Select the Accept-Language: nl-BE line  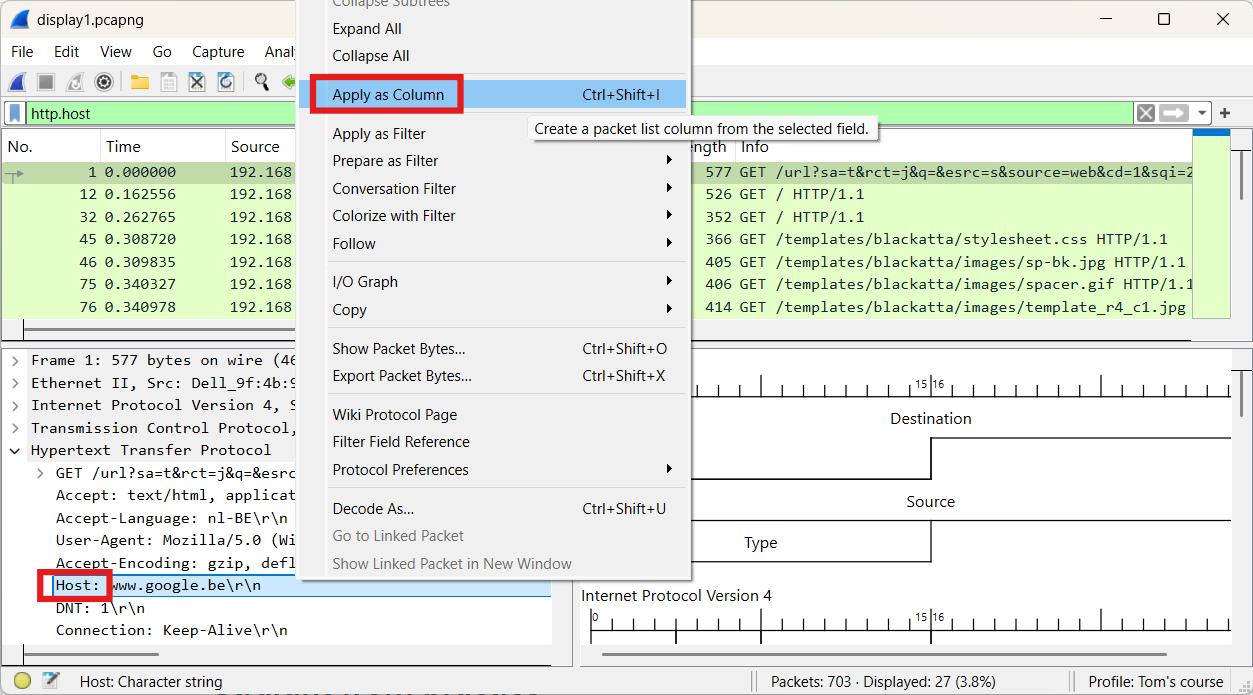coord(172,518)
